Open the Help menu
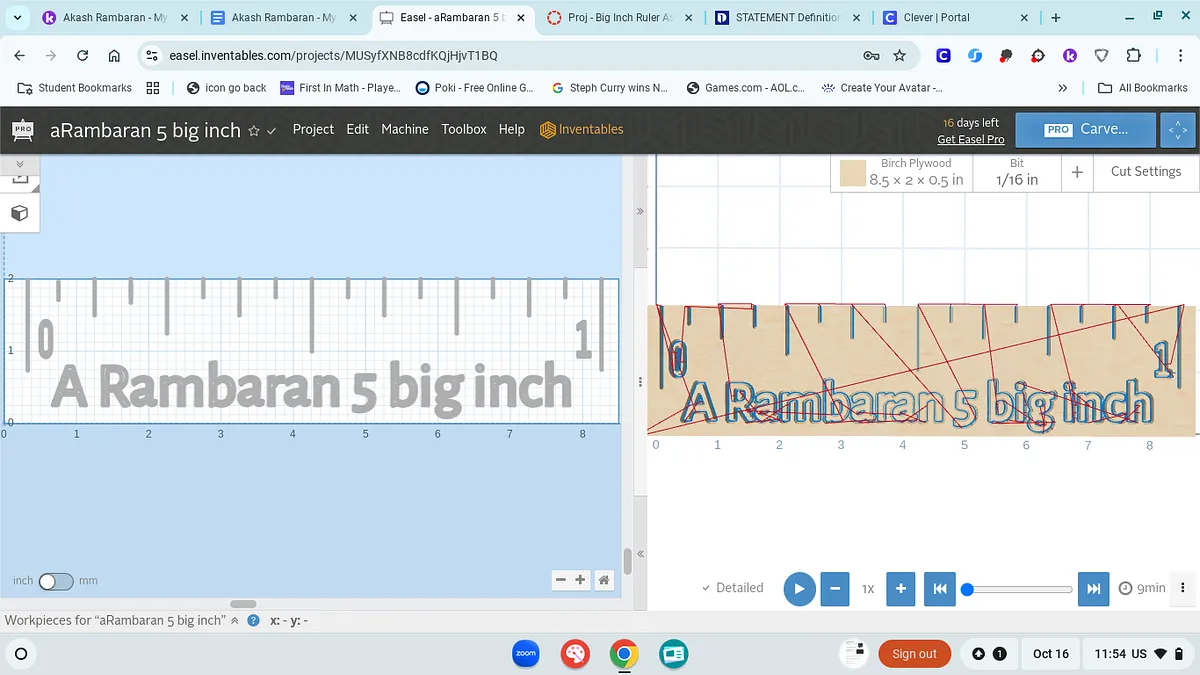 pos(512,129)
